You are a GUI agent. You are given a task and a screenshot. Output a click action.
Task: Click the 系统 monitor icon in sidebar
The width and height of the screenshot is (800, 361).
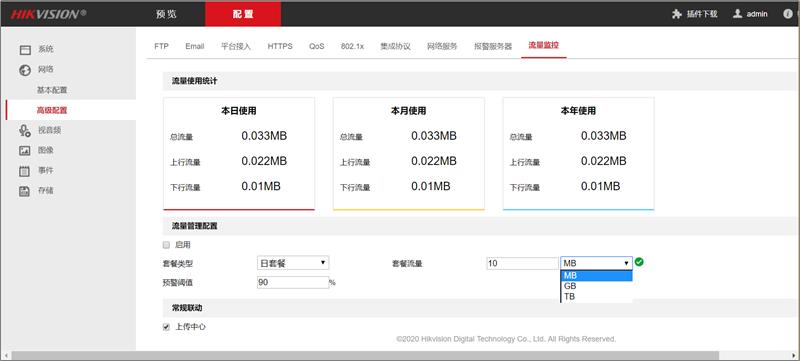(25, 50)
